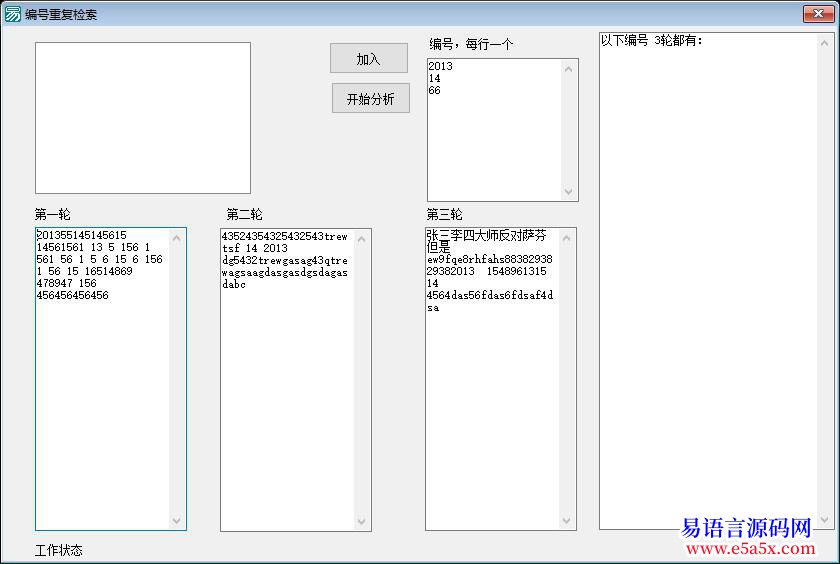Place cursor in the 第一轮 text area
This screenshot has height=564, width=840.
[102, 400]
